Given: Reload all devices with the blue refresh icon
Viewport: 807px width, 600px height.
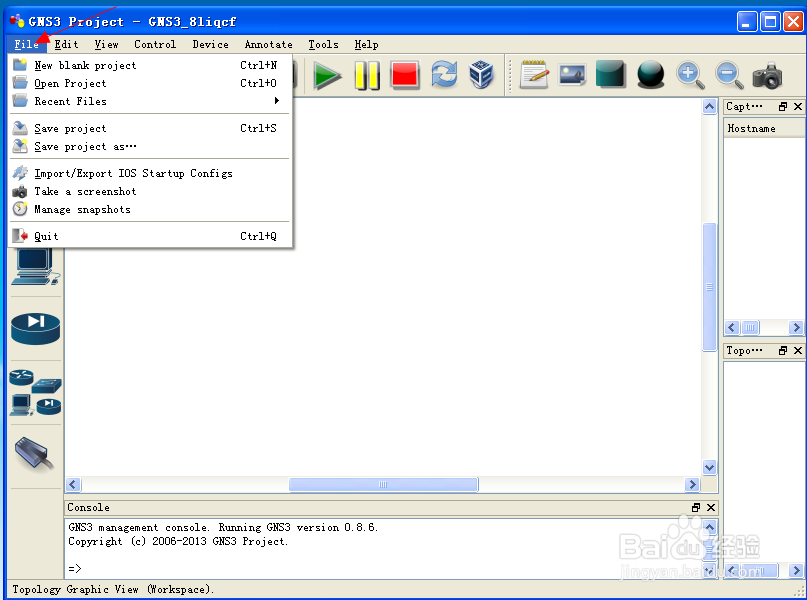Looking at the screenshot, I should click(444, 75).
